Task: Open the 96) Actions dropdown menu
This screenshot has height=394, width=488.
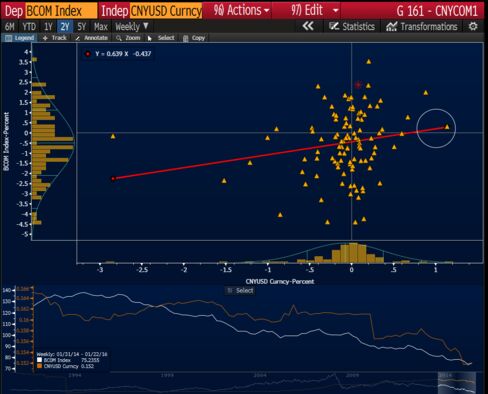Action: point(241,10)
